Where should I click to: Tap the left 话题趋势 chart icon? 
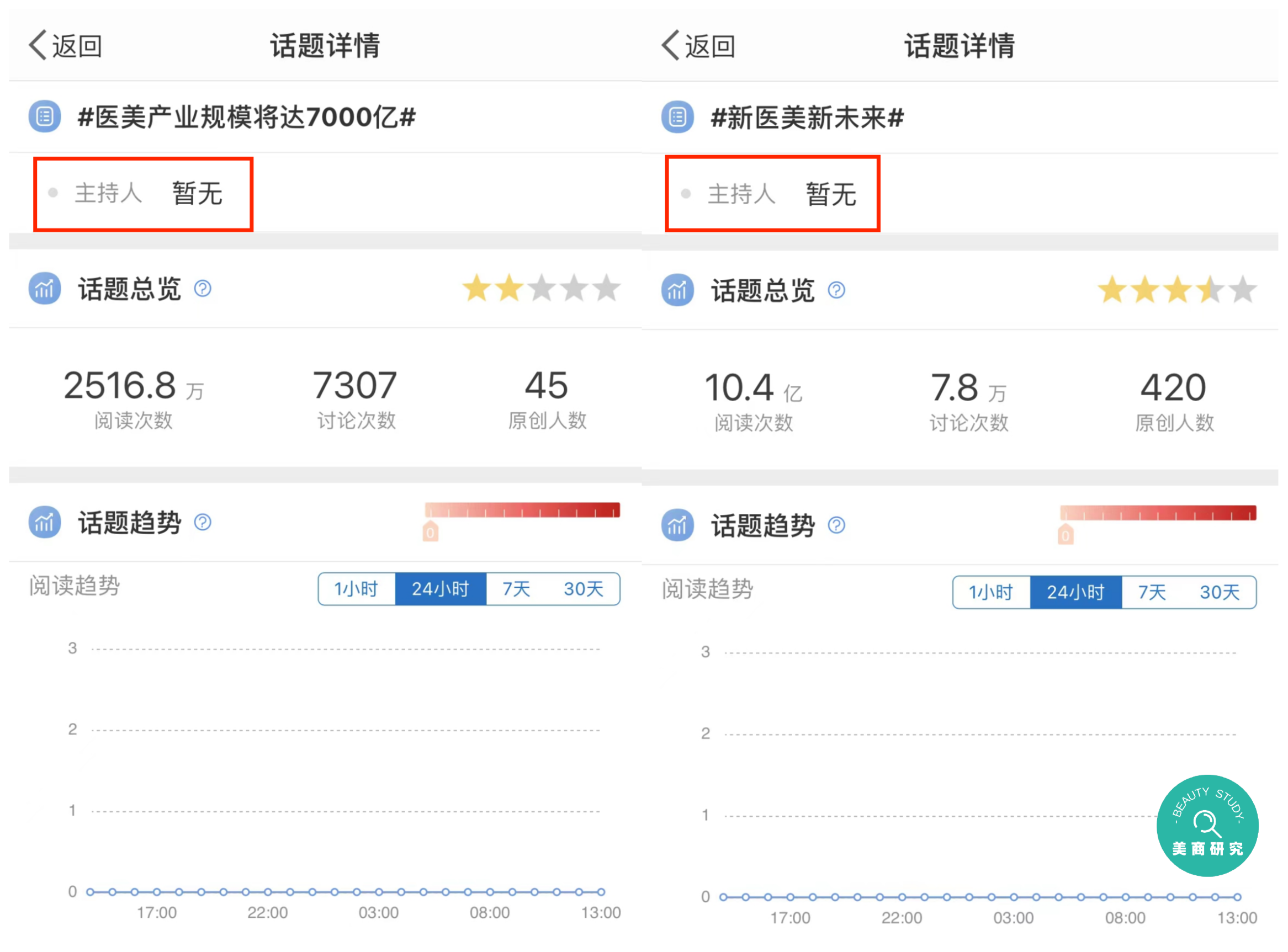[x=44, y=522]
